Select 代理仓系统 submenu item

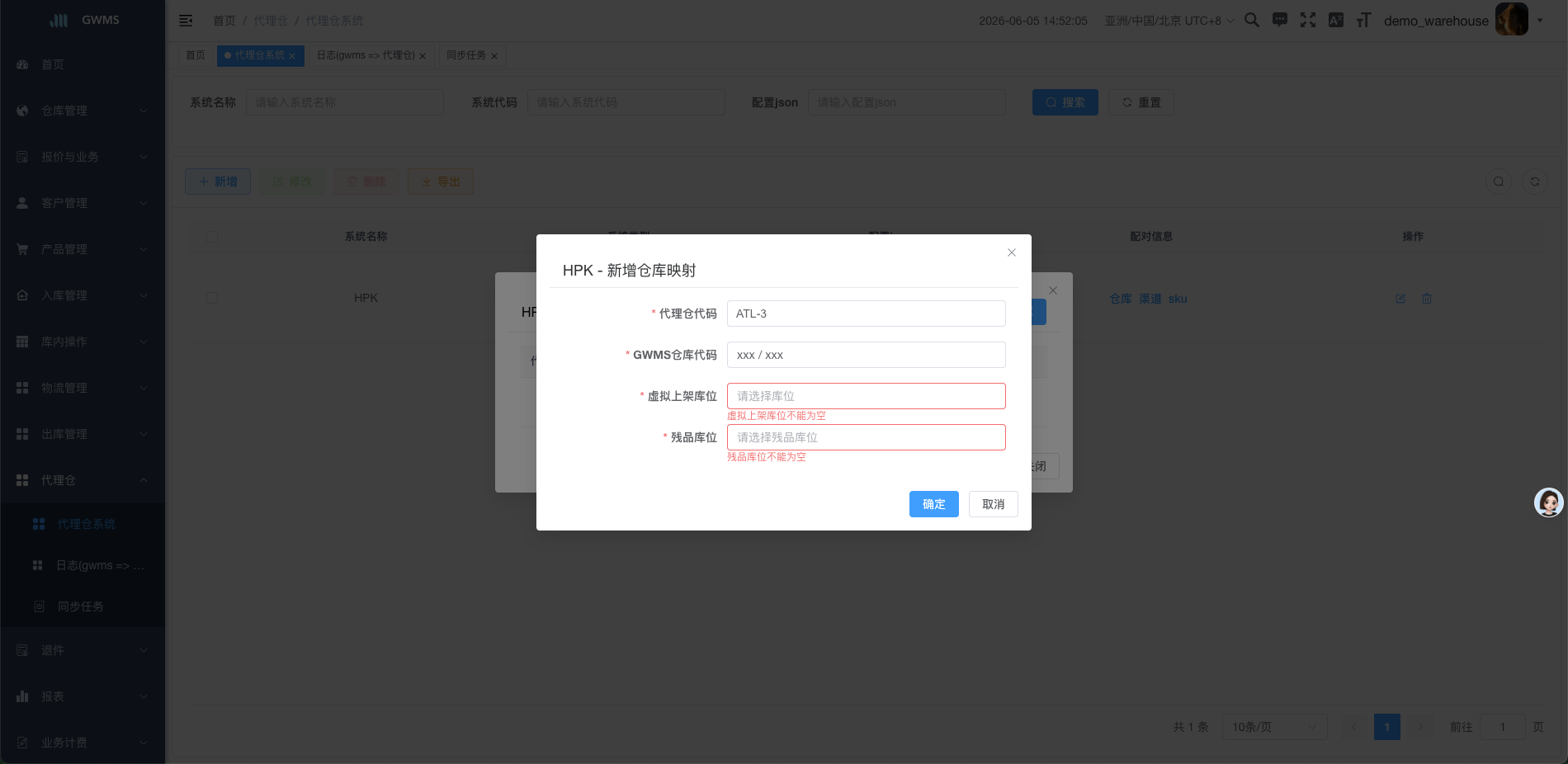83,524
